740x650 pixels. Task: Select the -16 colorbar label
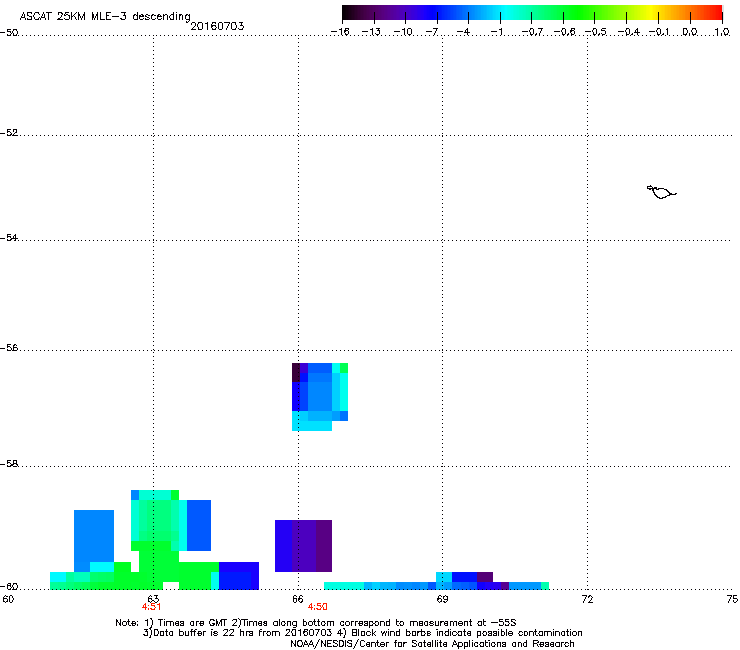point(340,32)
